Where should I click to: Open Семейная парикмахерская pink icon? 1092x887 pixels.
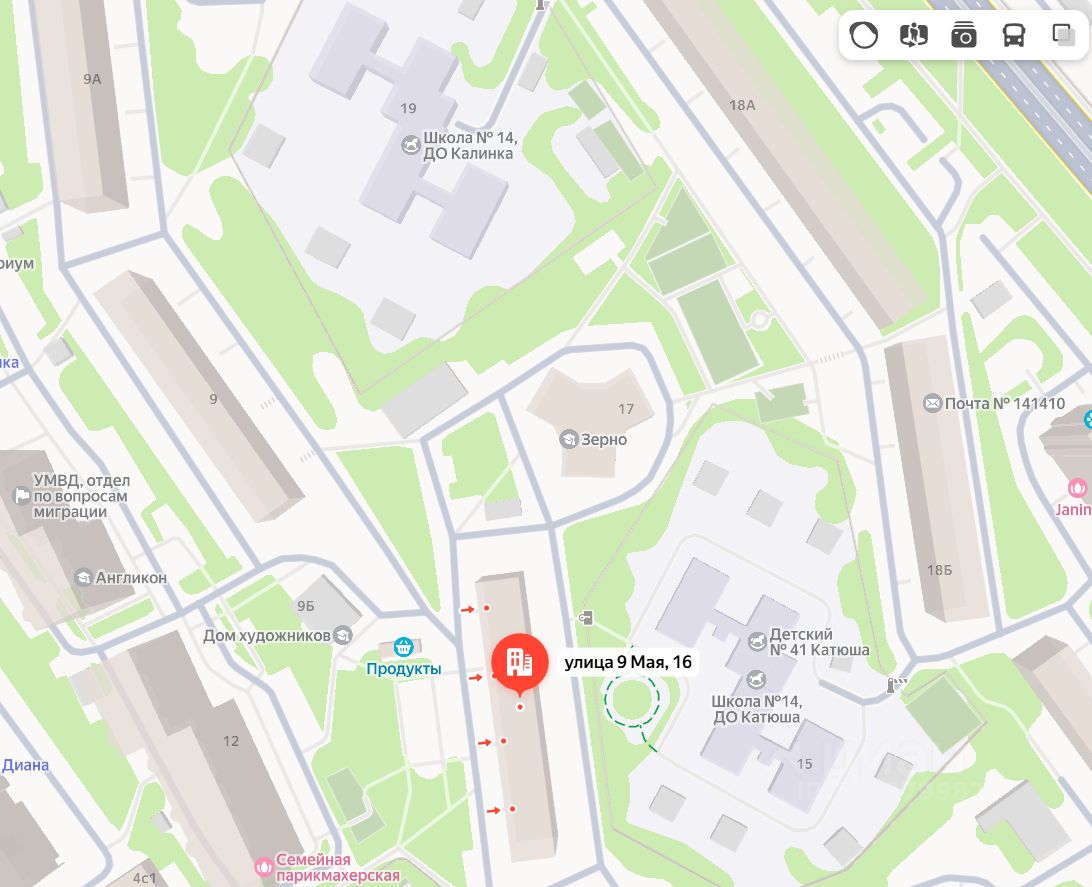(264, 867)
